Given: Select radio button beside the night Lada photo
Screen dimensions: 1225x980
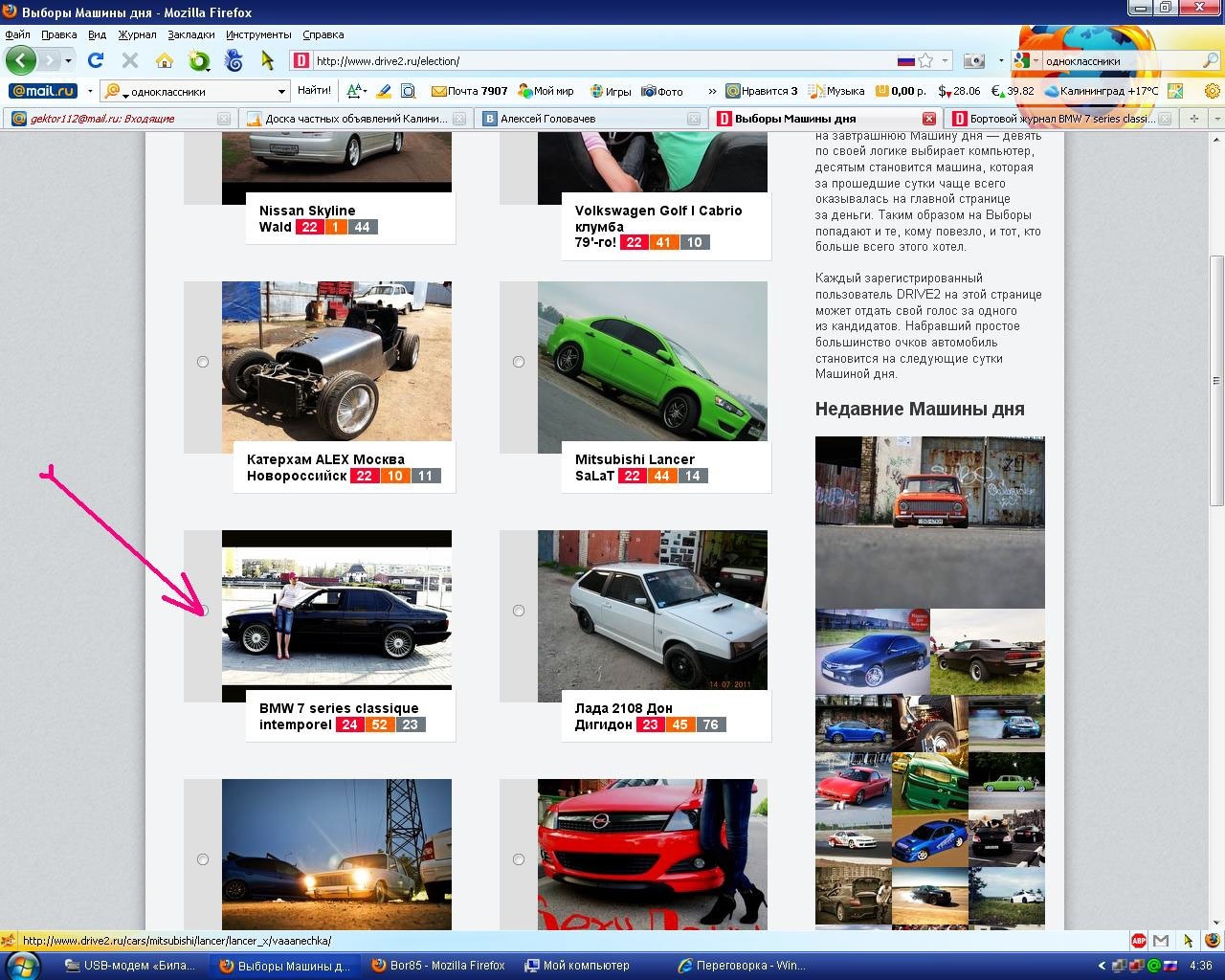Looking at the screenshot, I should pyautogui.click(x=202, y=859).
